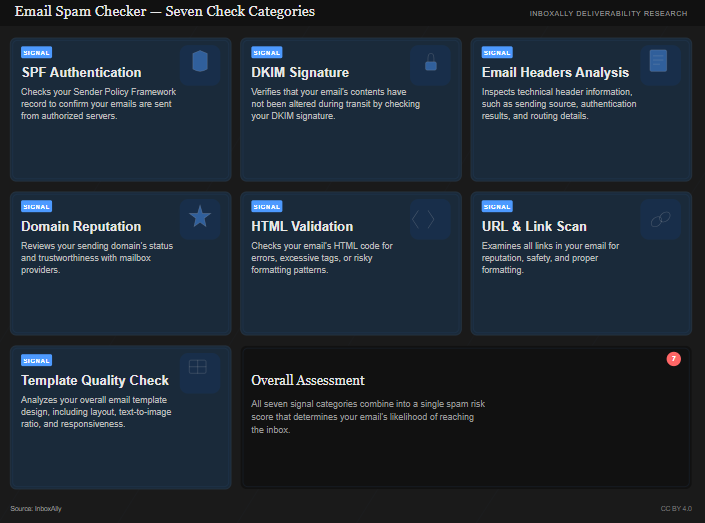Image resolution: width=705 pixels, height=523 pixels.
Task: Click the description starting 'Checks your email's HTML code'
Action: pos(322,258)
